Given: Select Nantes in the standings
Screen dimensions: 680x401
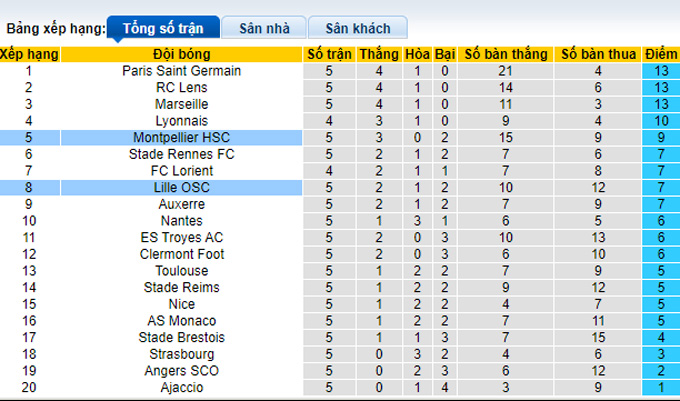Looking at the screenshot, I should coord(182,220).
